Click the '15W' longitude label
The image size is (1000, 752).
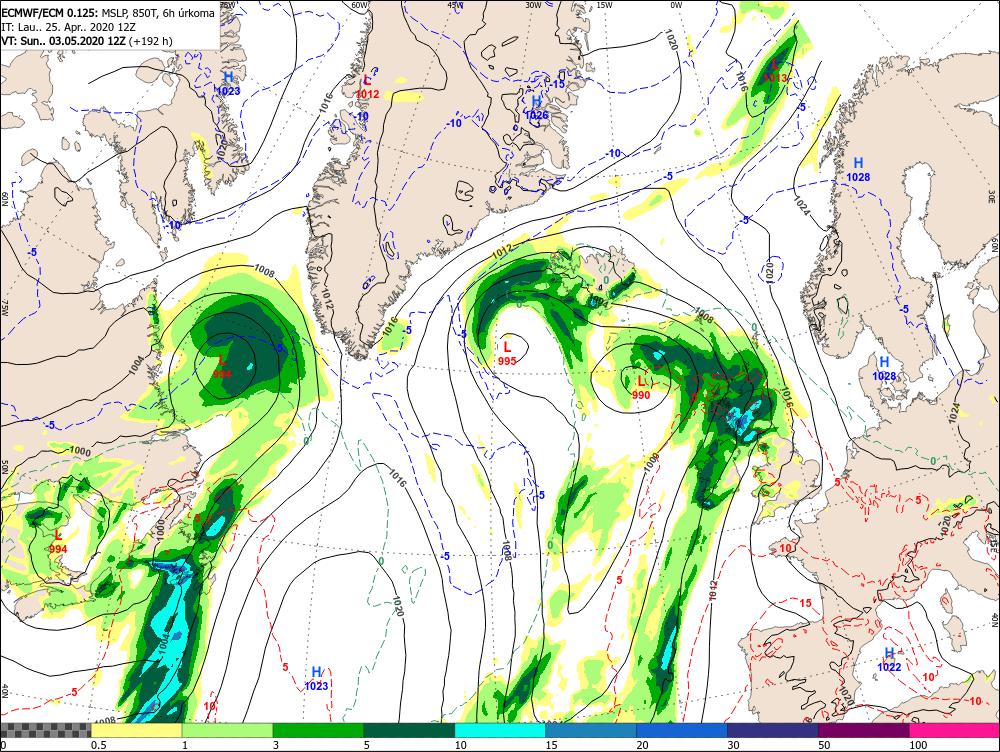(x=604, y=5)
